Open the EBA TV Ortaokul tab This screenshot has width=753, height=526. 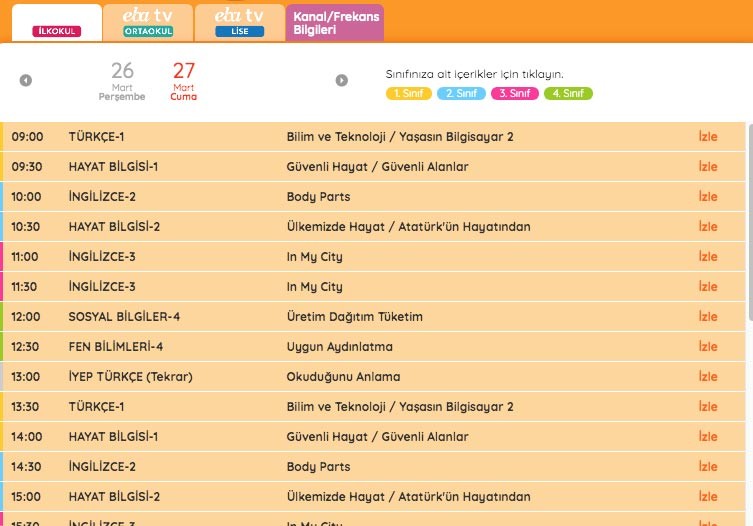148,23
